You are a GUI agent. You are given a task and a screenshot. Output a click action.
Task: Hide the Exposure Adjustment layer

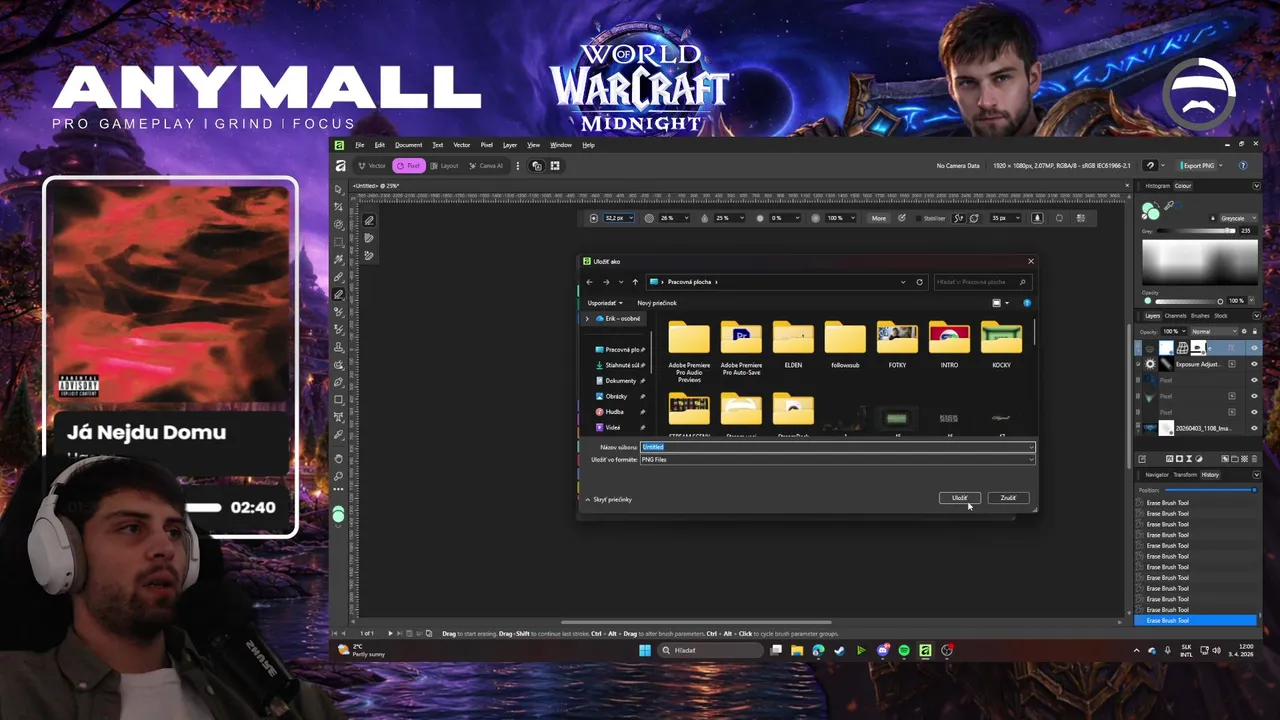click(1255, 364)
